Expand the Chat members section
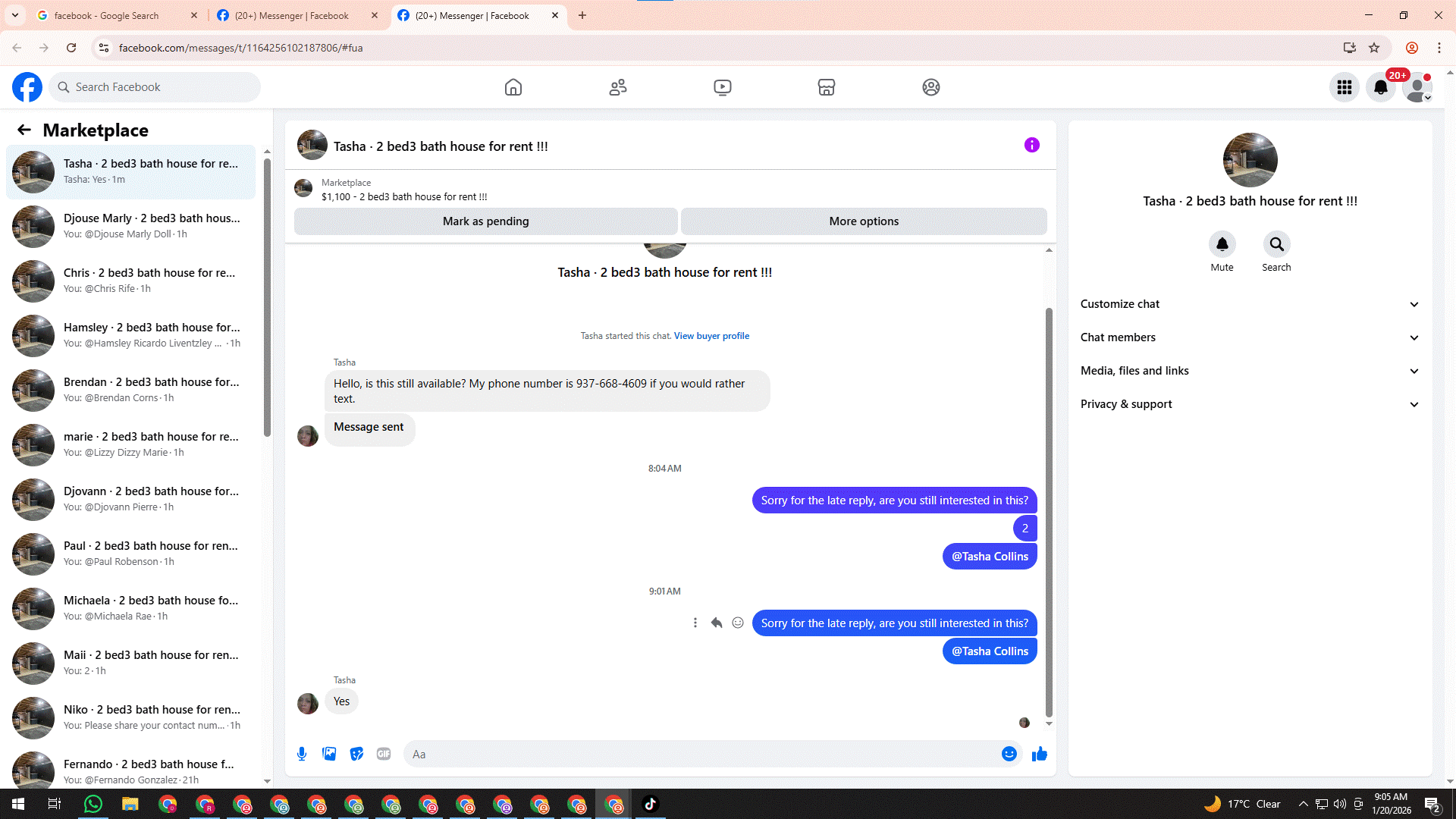The width and height of the screenshot is (1456, 819). click(1249, 337)
